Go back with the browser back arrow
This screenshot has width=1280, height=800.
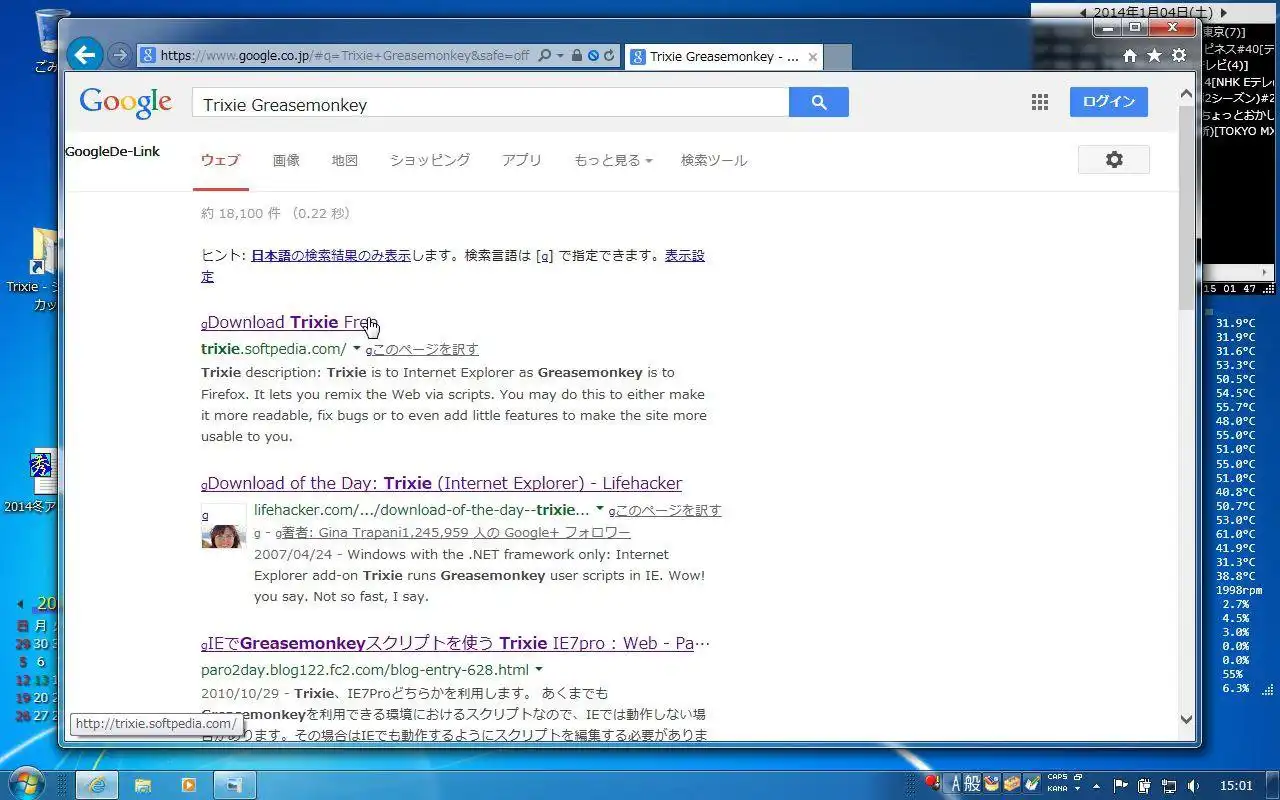tap(86, 54)
